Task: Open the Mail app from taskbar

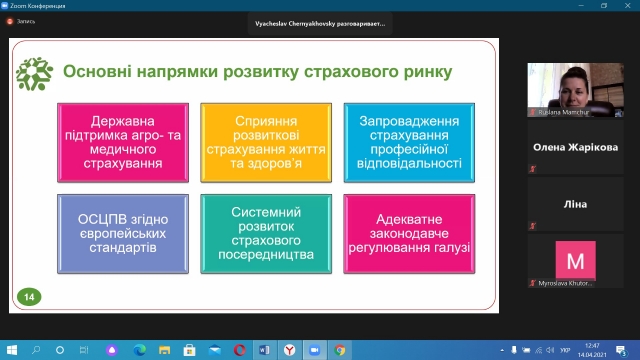Action: coord(214,350)
